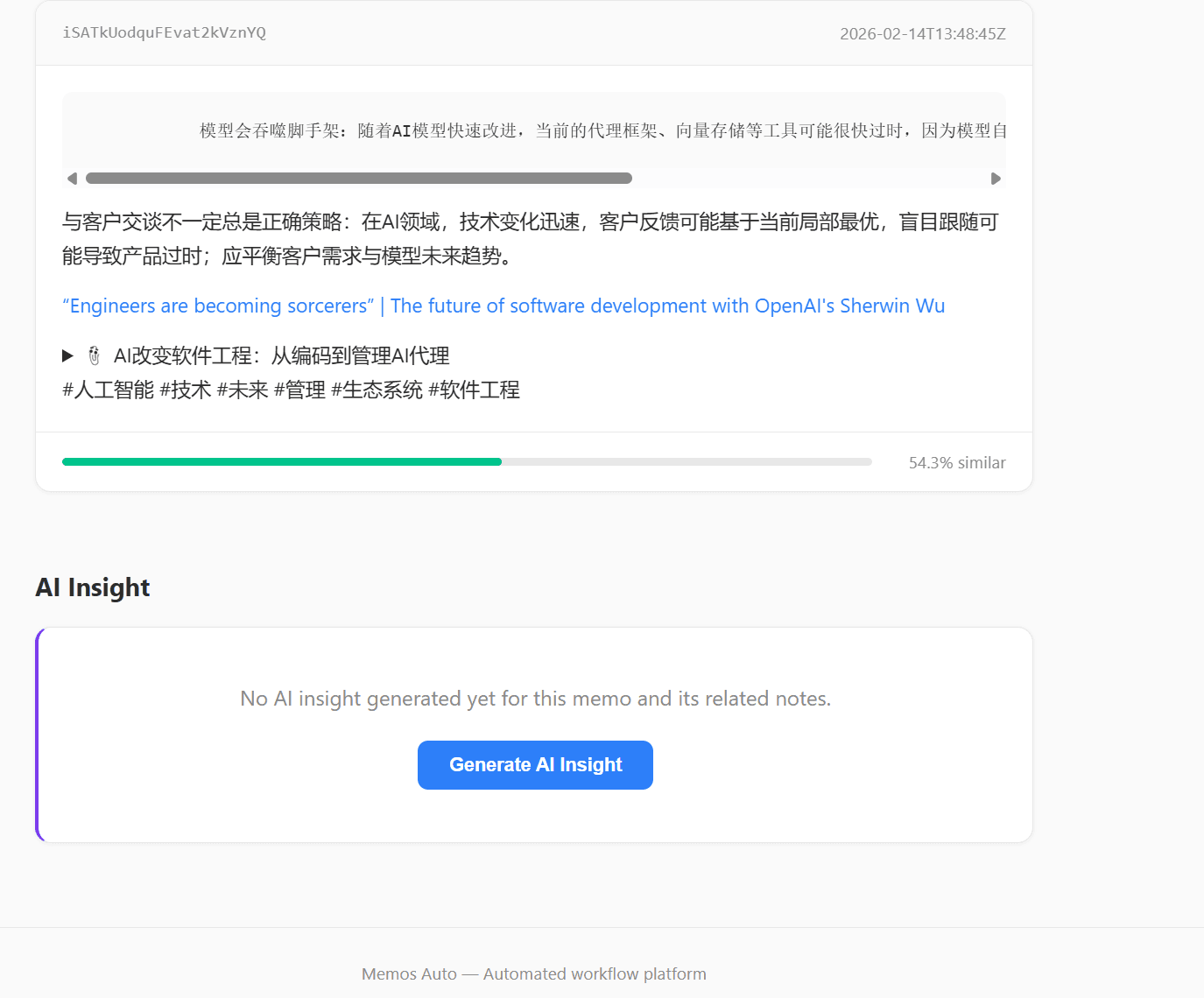Click the AI Insight heading
The image size is (1204, 998).
(x=92, y=587)
